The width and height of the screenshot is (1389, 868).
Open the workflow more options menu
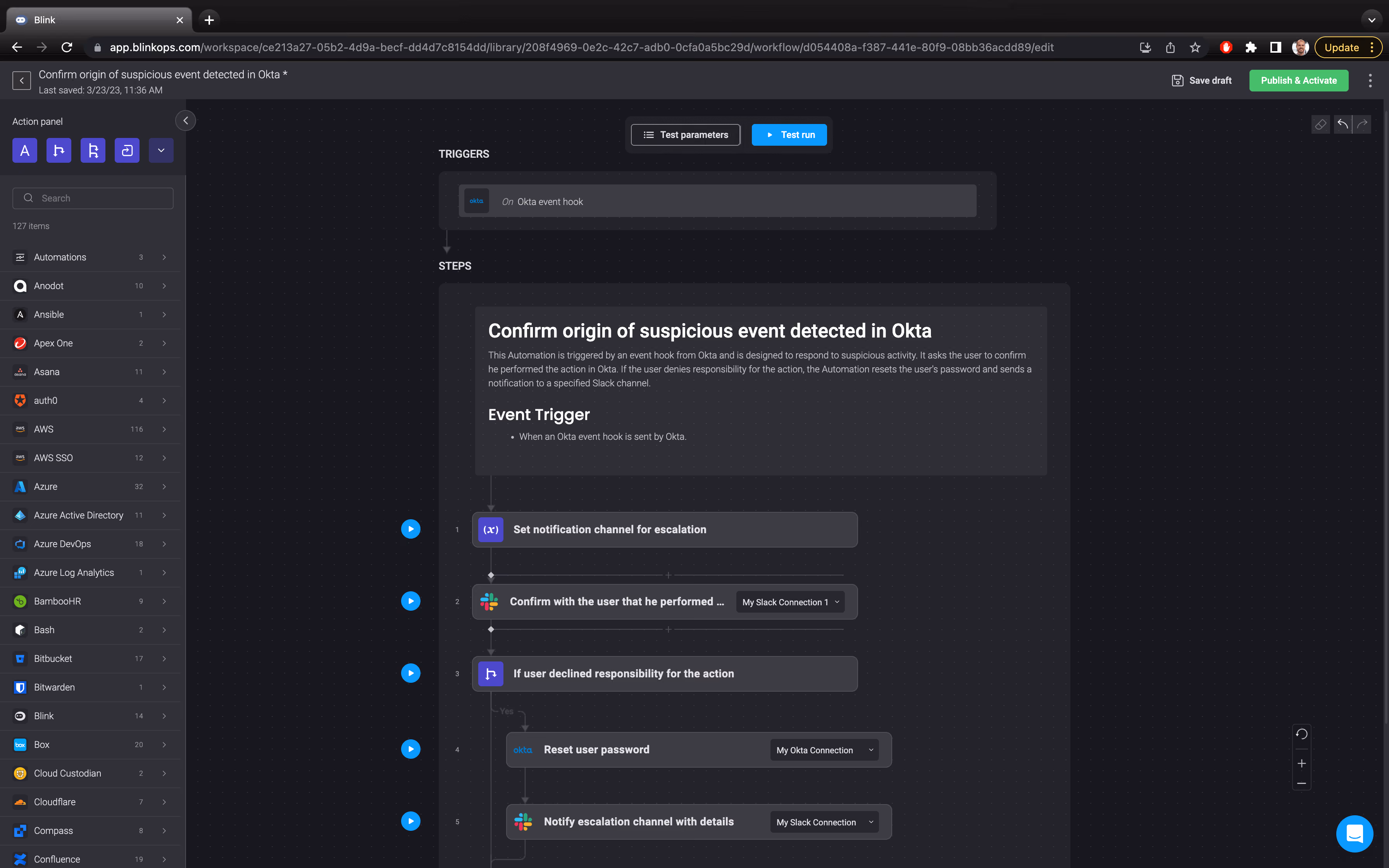[x=1370, y=80]
